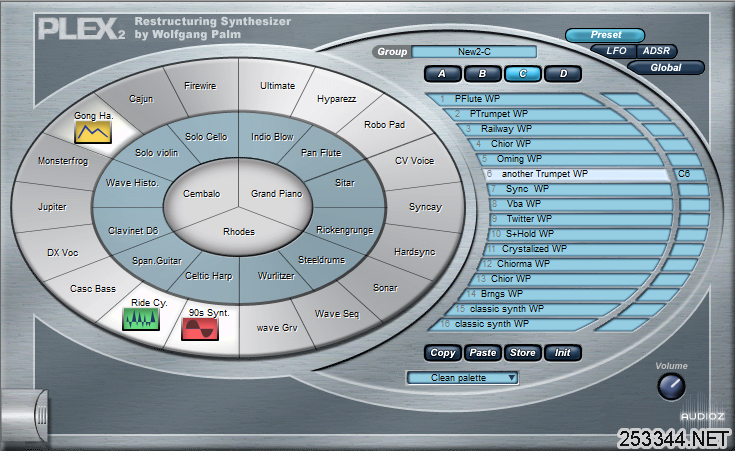Image resolution: width=735 pixels, height=451 pixels.
Task: Select preset 12 Chiorma WP
Action: (570, 264)
